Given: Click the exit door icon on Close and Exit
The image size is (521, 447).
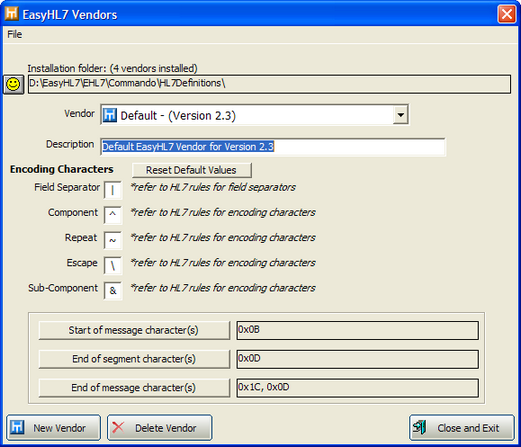Looking at the screenshot, I should click(x=420, y=427).
